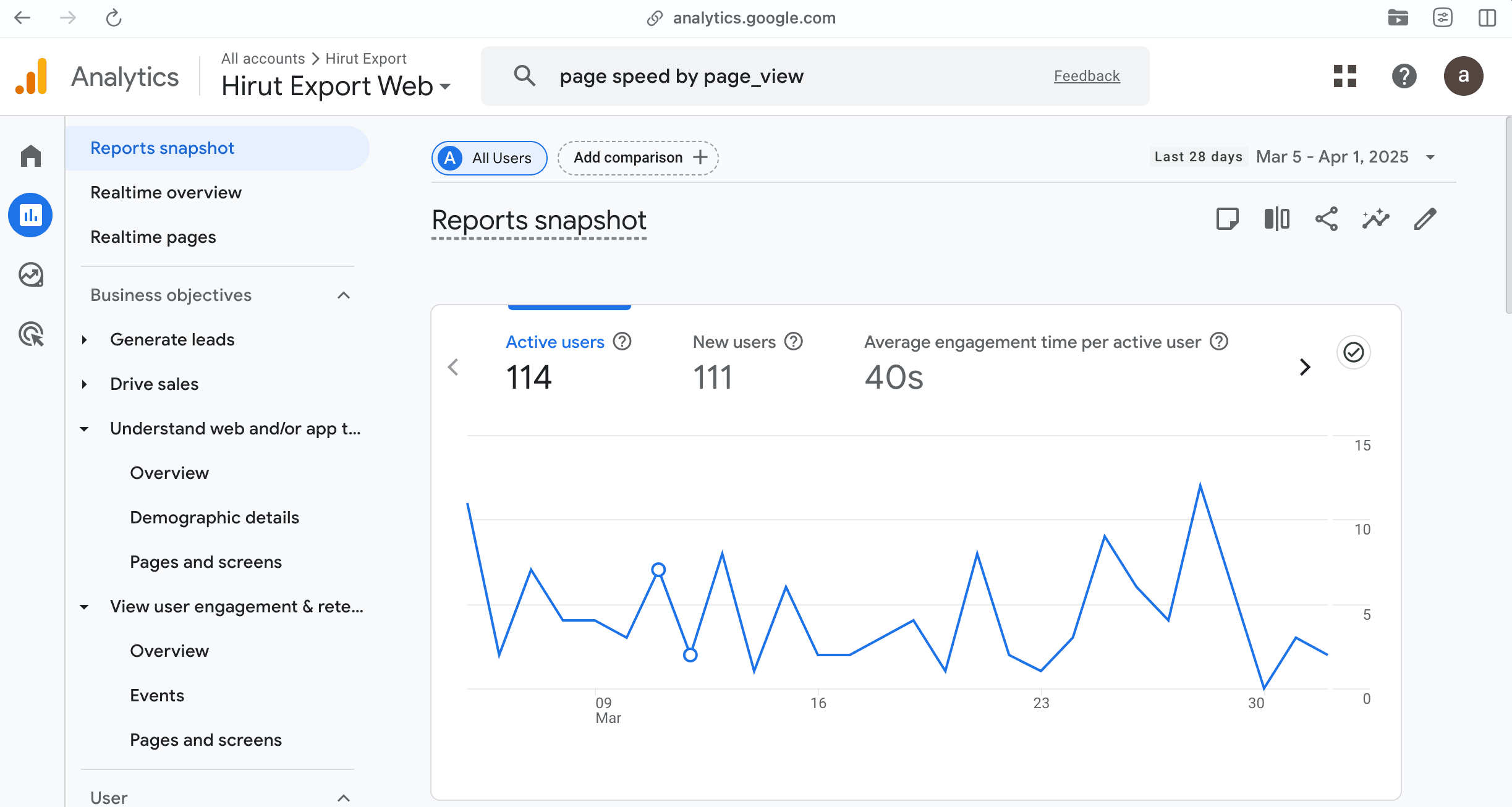The width and height of the screenshot is (1512, 807).
Task: Click the data quality checkmark icon
Action: [x=1354, y=352]
